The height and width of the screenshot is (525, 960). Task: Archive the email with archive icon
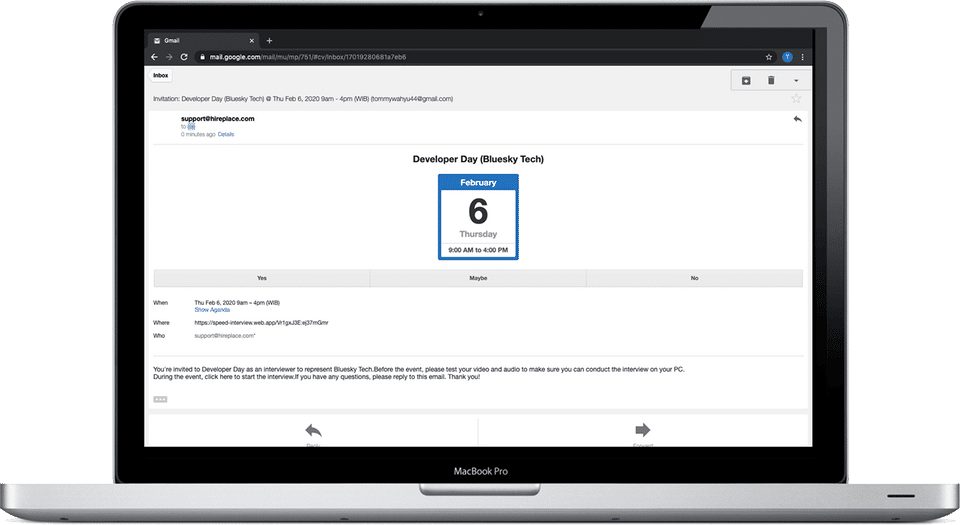(x=746, y=80)
